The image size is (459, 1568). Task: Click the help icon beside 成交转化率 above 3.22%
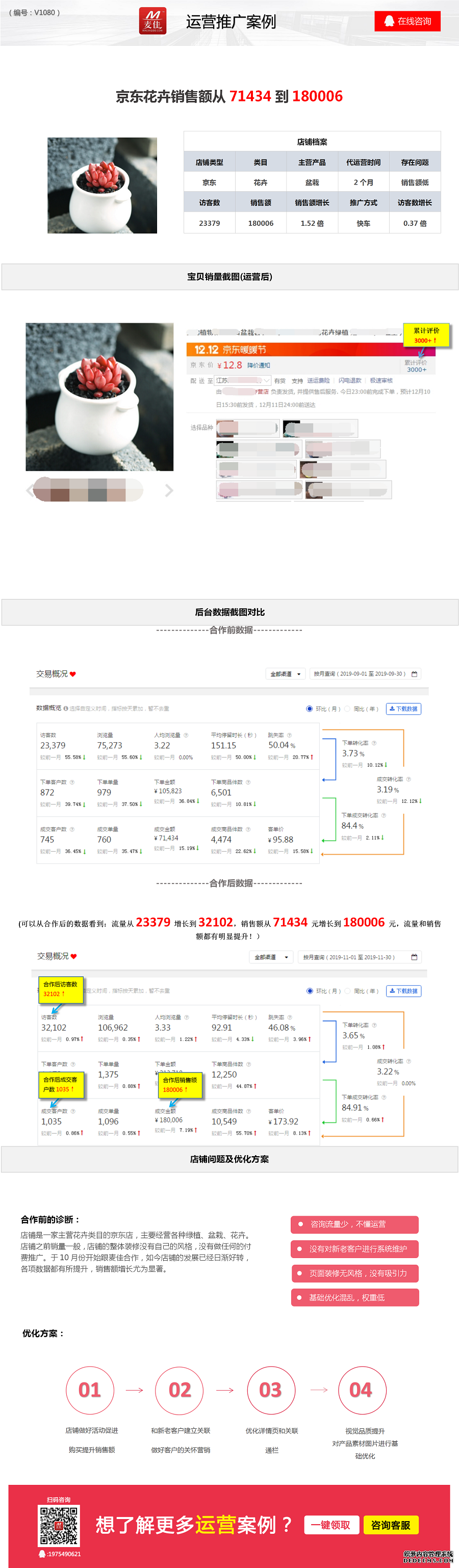[x=409, y=1061]
